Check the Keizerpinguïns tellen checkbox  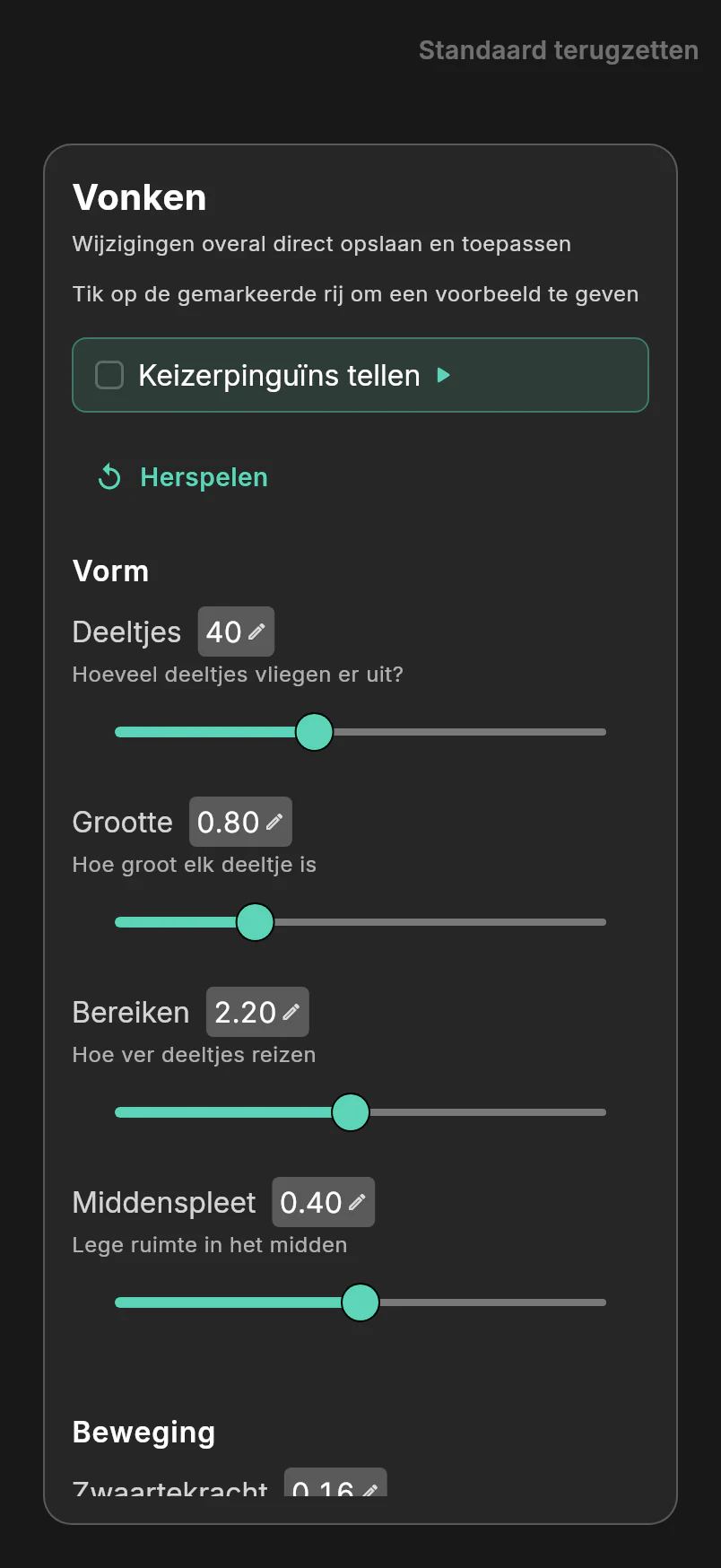coord(109,375)
